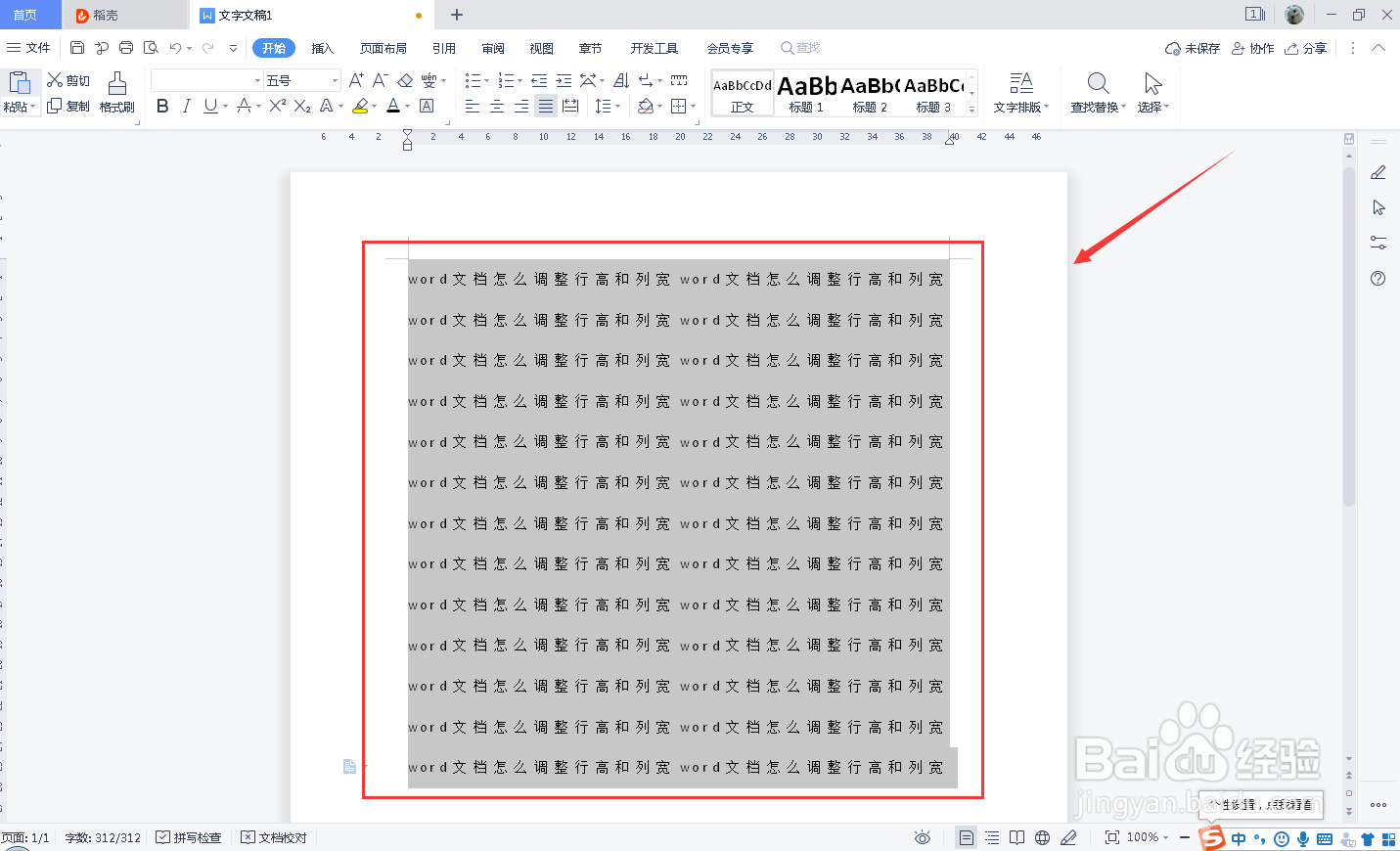Click the 协作 collaboration button
The width and height of the screenshot is (1400, 851).
coord(1252,47)
